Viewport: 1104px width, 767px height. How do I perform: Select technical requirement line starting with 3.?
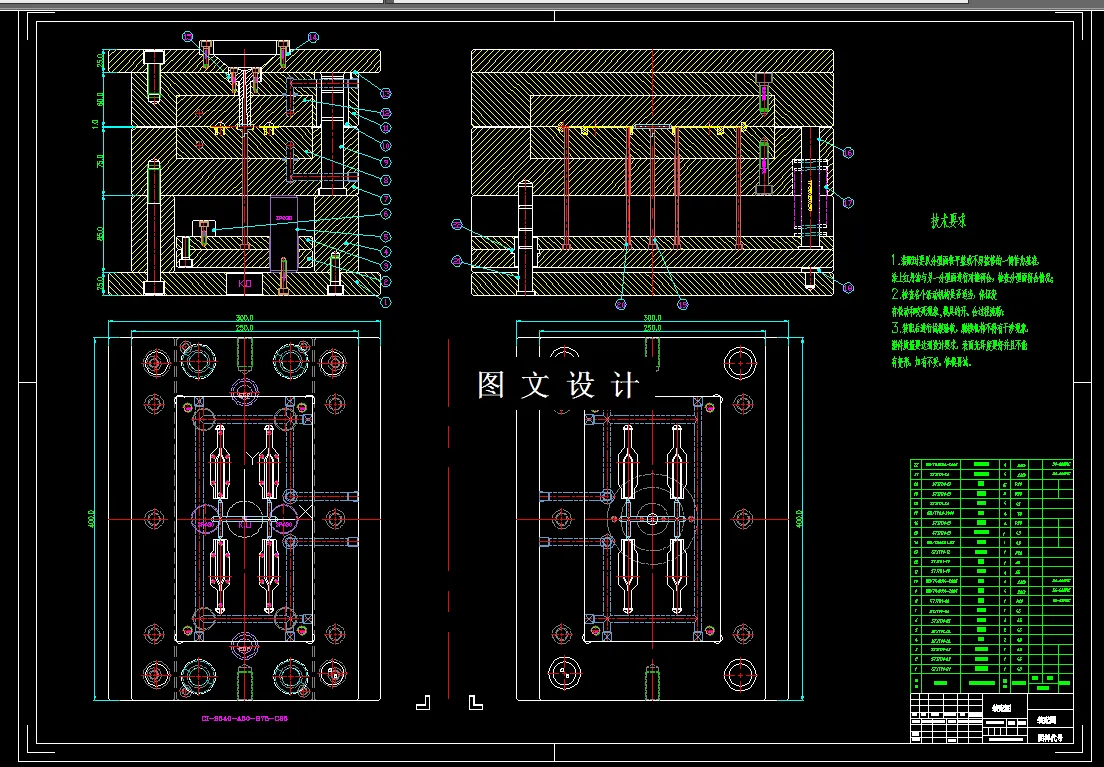click(958, 328)
